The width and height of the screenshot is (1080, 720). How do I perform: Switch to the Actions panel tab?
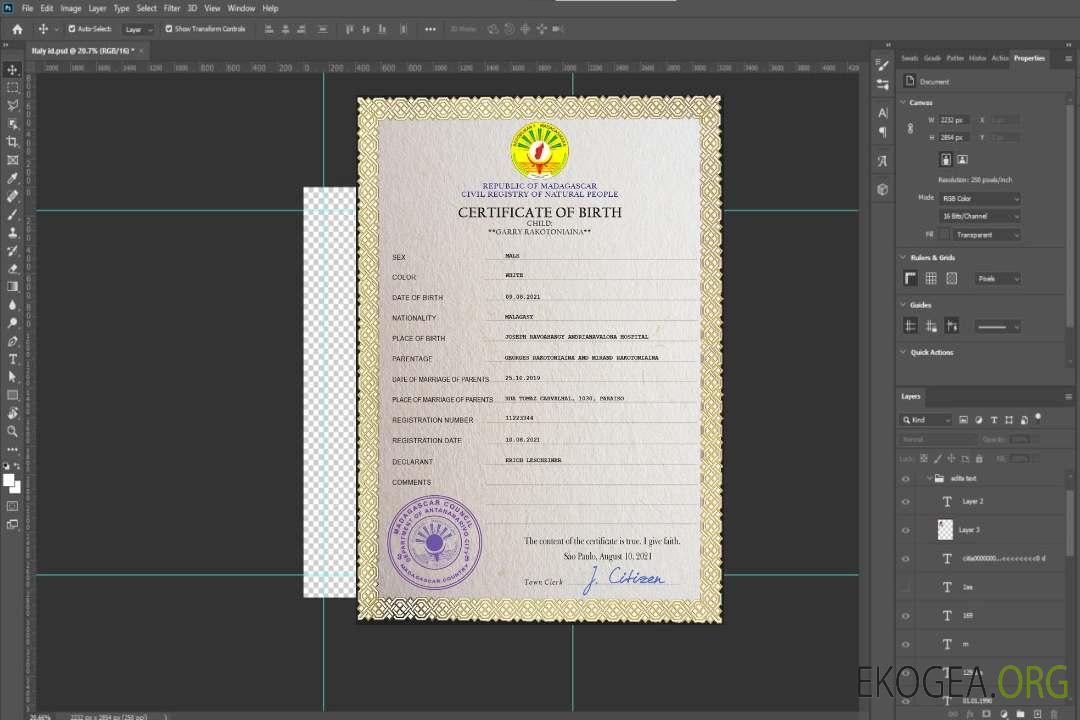click(x=999, y=58)
